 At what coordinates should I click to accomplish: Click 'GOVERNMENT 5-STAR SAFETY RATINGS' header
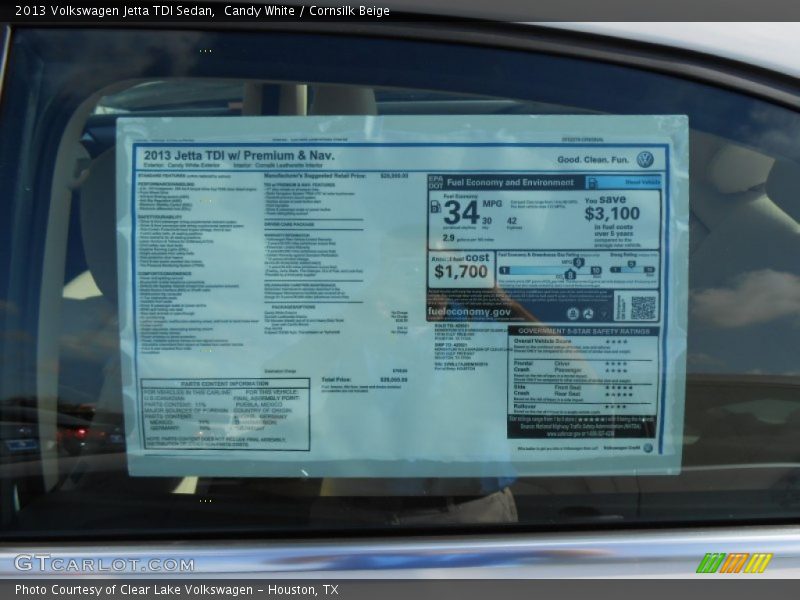[584, 331]
